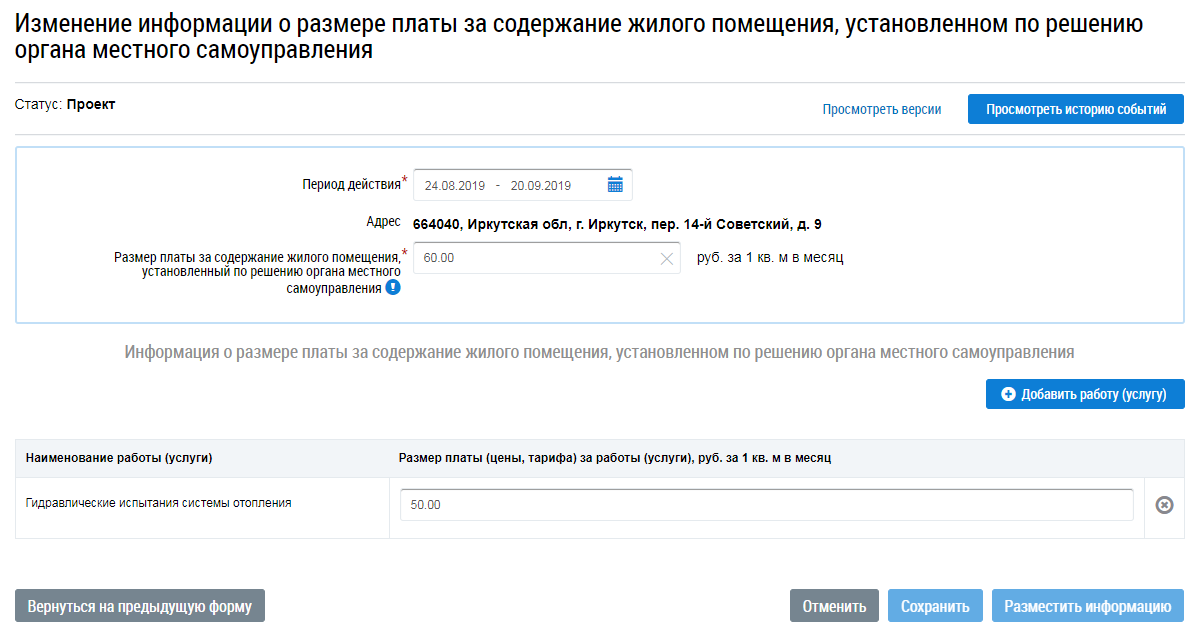This screenshot has width=1196, height=635.
Task: Click the Размер платы (цены, тарифа) column header
Action: [615, 458]
